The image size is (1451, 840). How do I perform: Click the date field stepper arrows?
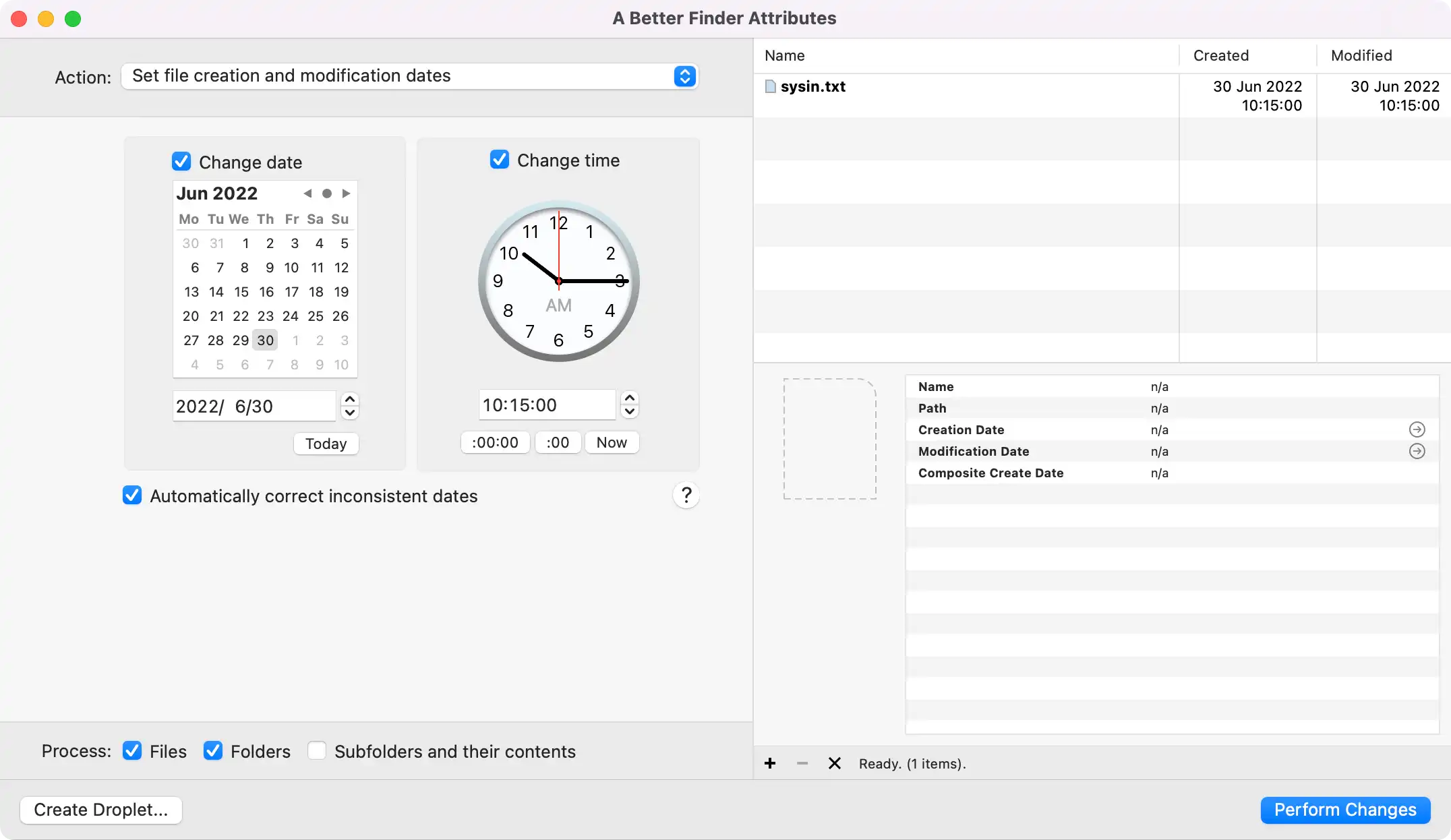350,406
